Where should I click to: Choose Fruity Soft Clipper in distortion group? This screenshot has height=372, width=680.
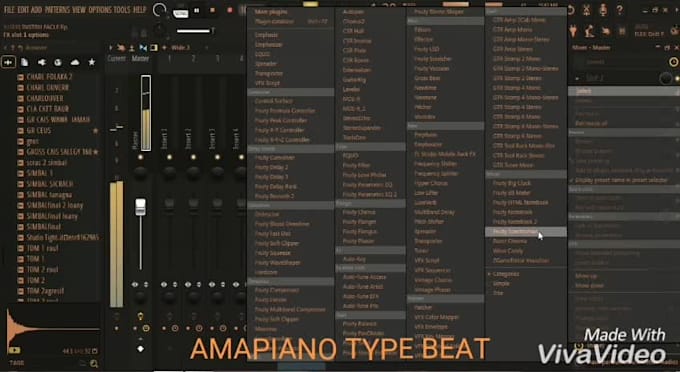(x=277, y=244)
